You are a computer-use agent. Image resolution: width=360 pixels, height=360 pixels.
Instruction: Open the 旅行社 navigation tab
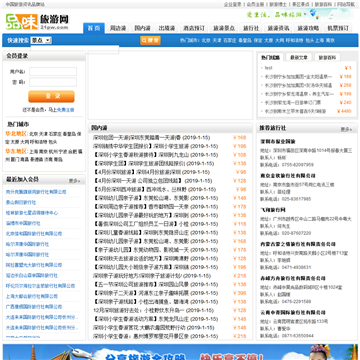[x=251, y=28]
